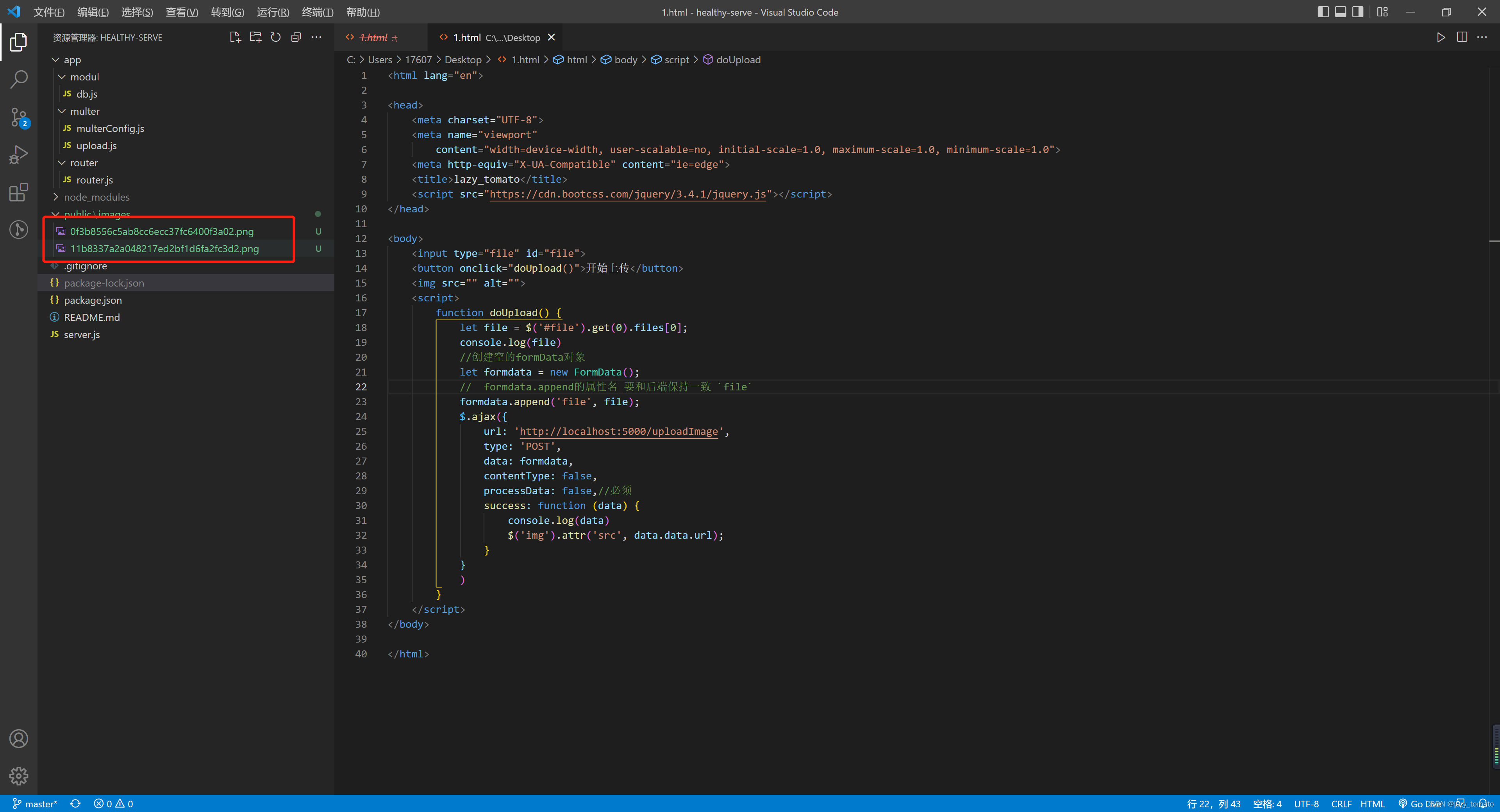Toggle the panel visibility in title bar
The width and height of the screenshot is (1500, 812).
(x=1340, y=11)
